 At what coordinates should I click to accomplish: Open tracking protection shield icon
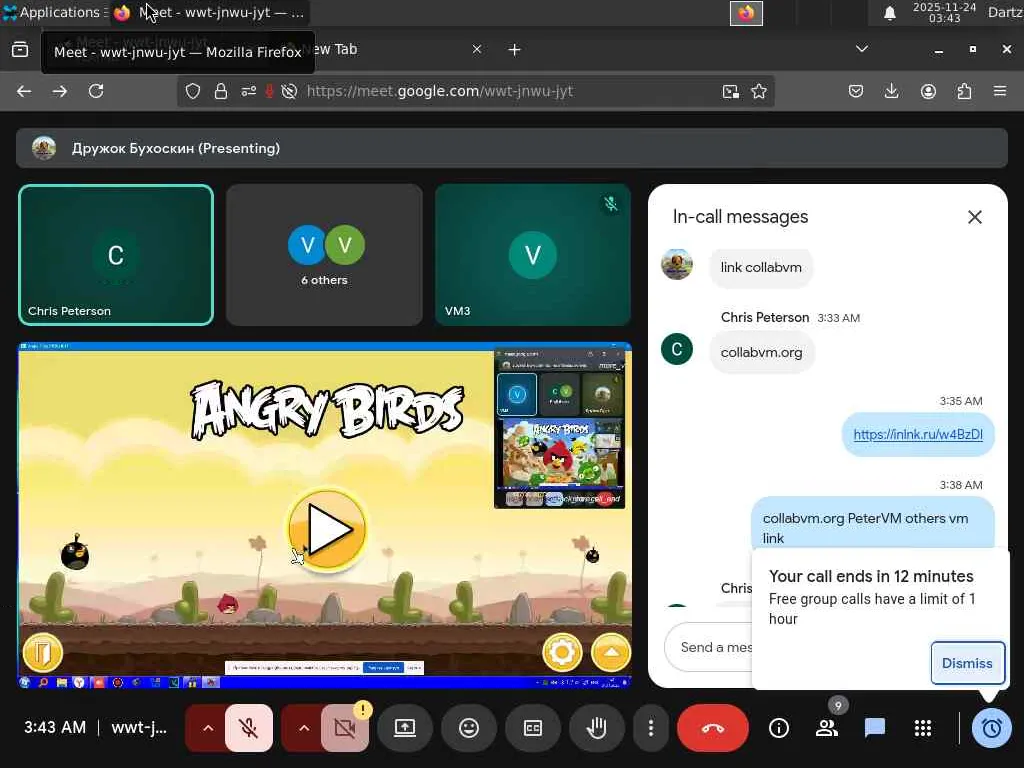pos(193,91)
